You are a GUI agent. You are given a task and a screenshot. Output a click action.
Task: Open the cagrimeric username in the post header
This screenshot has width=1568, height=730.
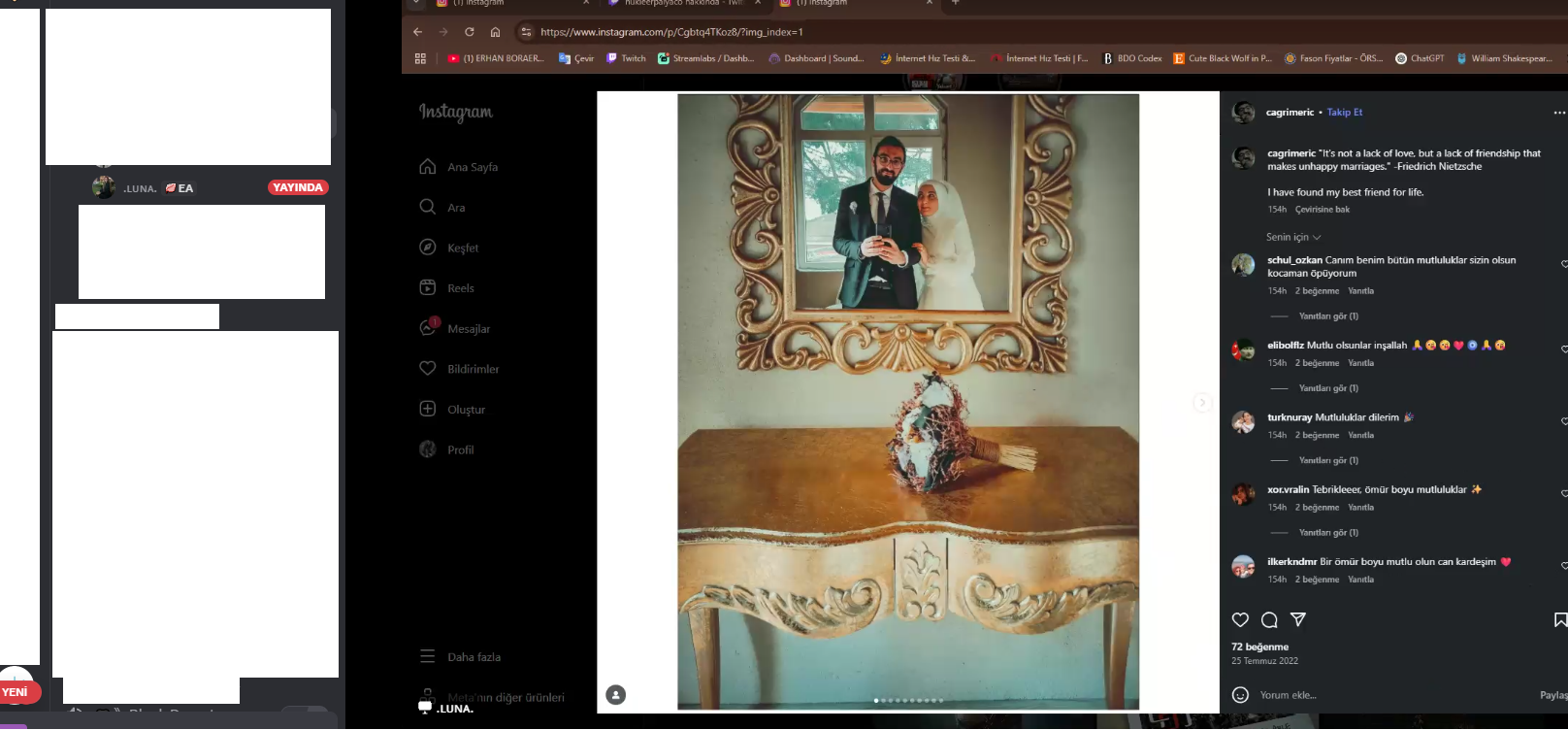1290,113
